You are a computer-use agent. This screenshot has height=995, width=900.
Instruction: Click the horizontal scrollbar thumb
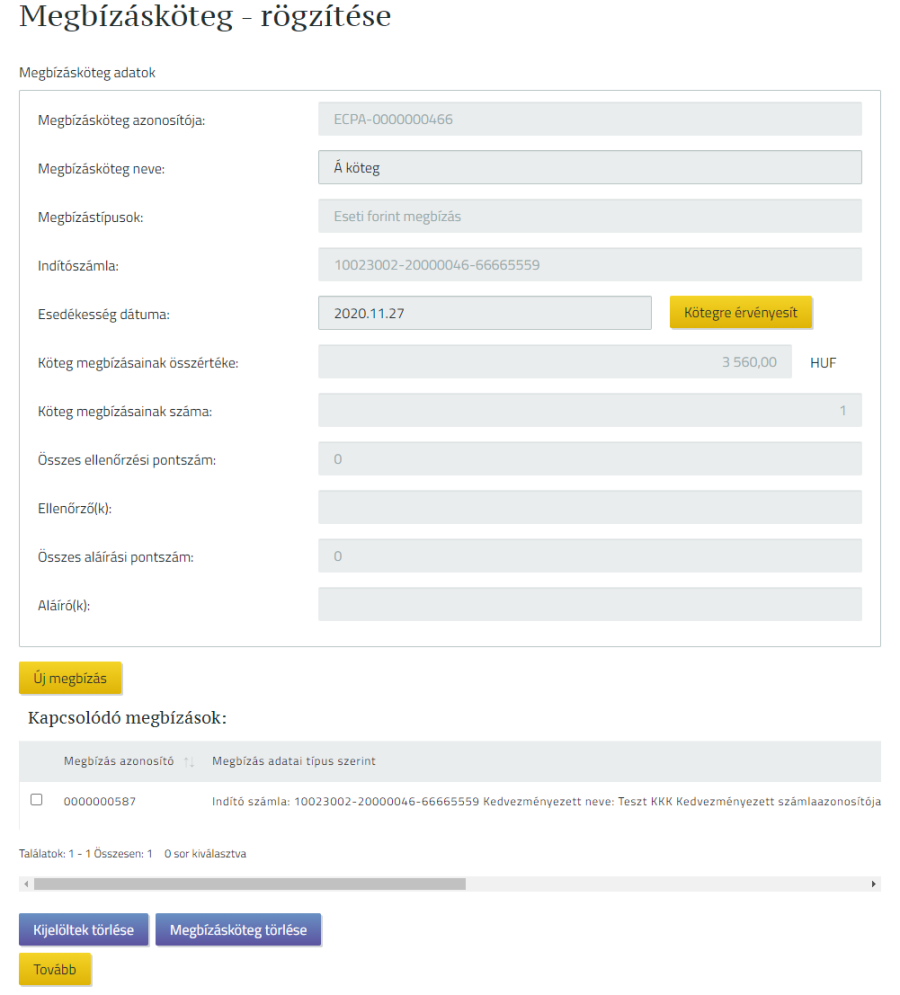pos(249,884)
